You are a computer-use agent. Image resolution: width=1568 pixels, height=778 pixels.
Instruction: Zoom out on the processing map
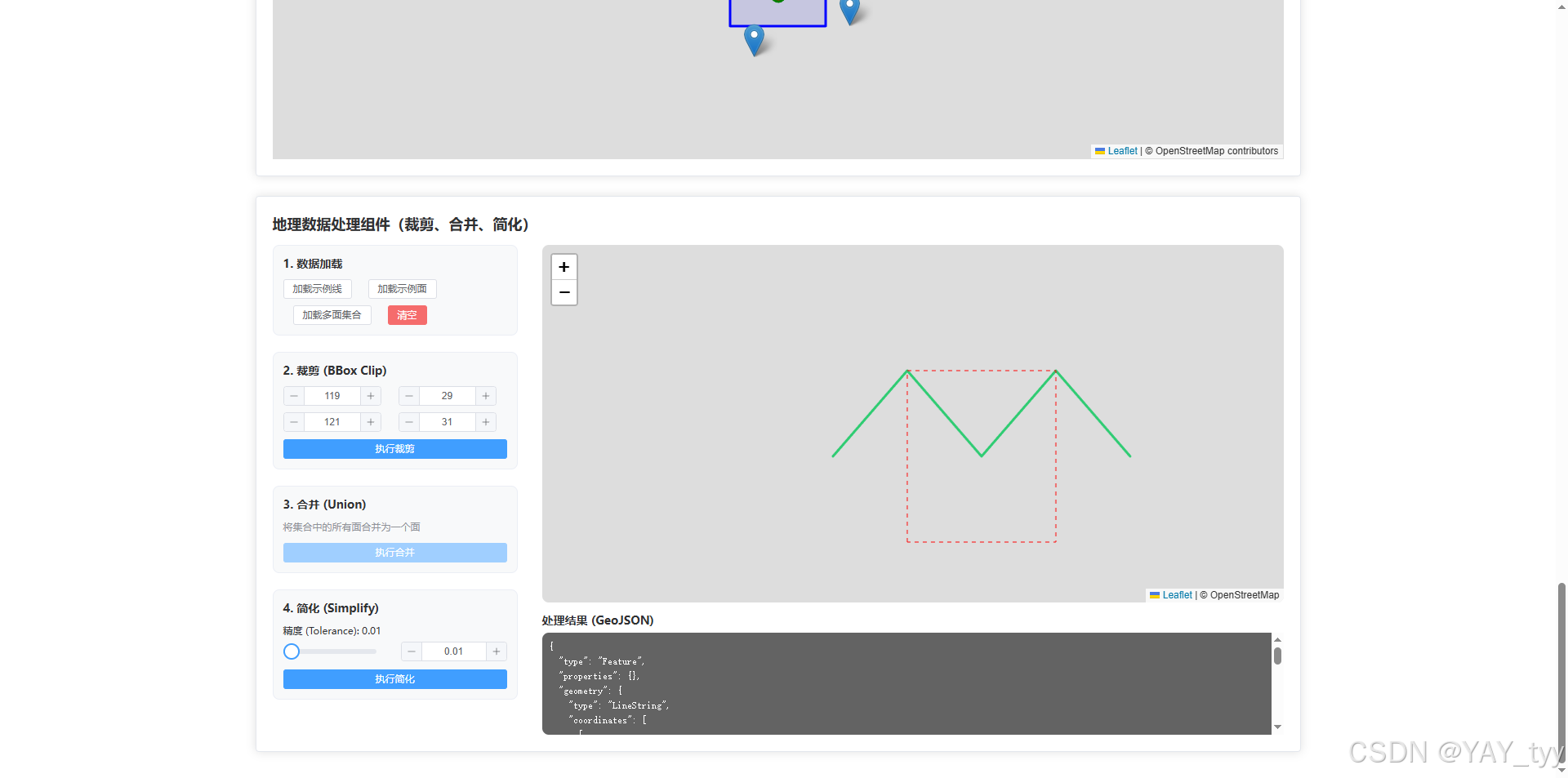pyautogui.click(x=564, y=292)
